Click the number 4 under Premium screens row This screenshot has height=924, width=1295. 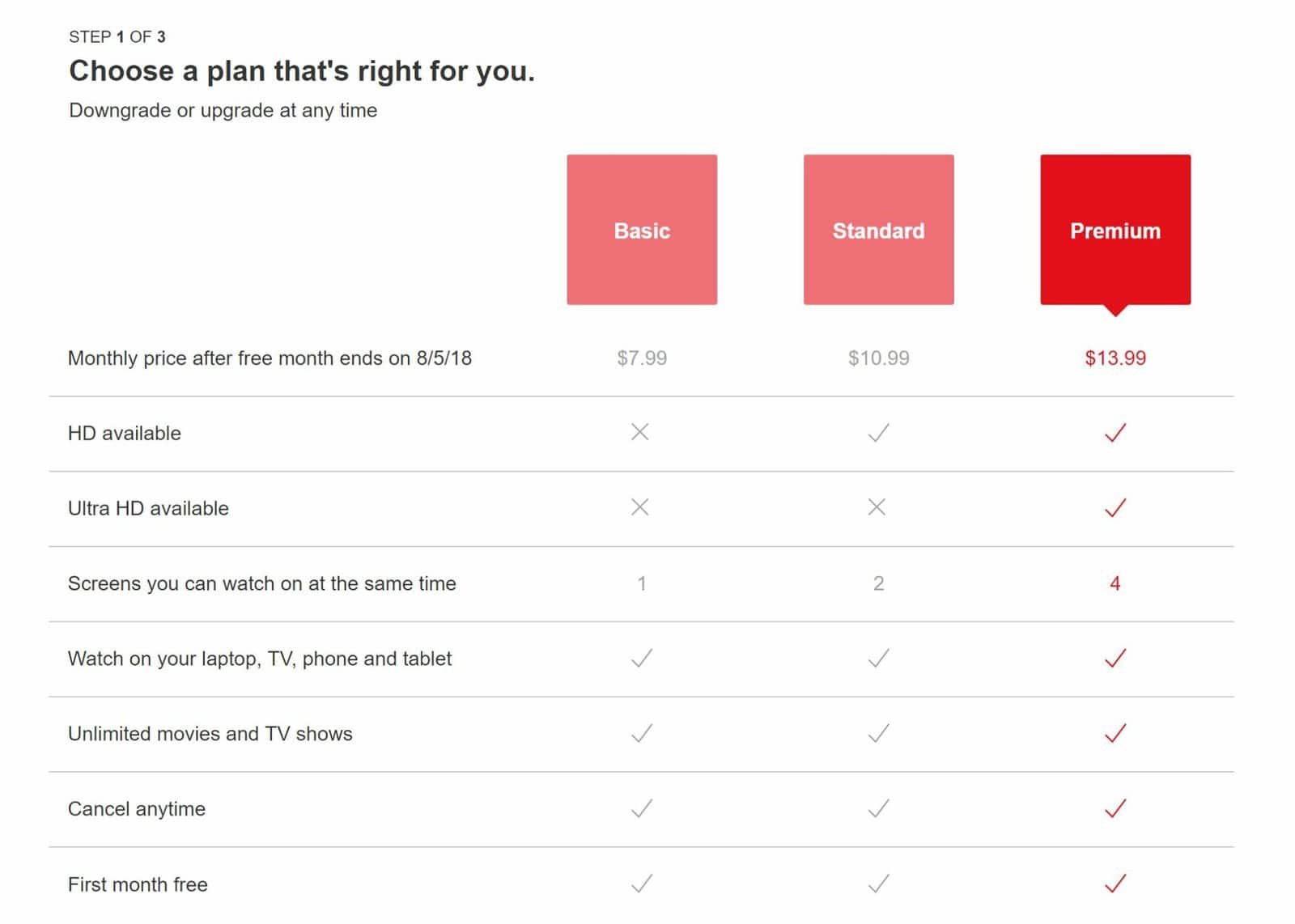(1115, 583)
